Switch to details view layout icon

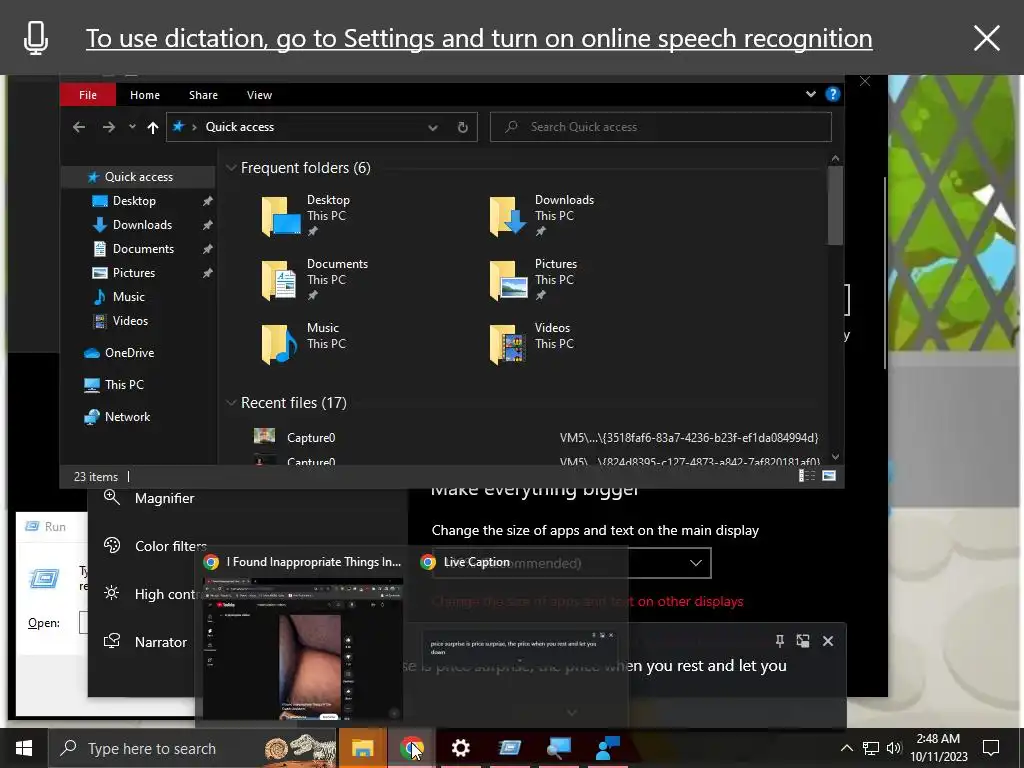(807, 476)
